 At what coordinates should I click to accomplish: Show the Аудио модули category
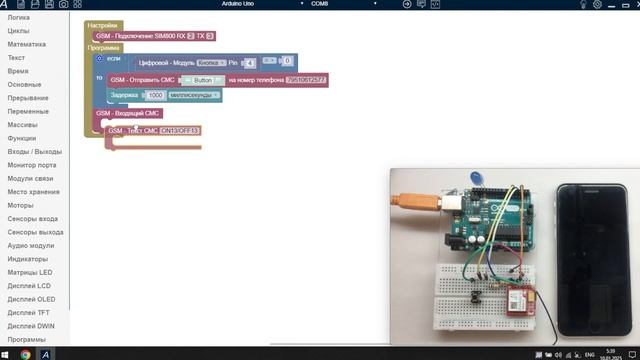(31, 246)
